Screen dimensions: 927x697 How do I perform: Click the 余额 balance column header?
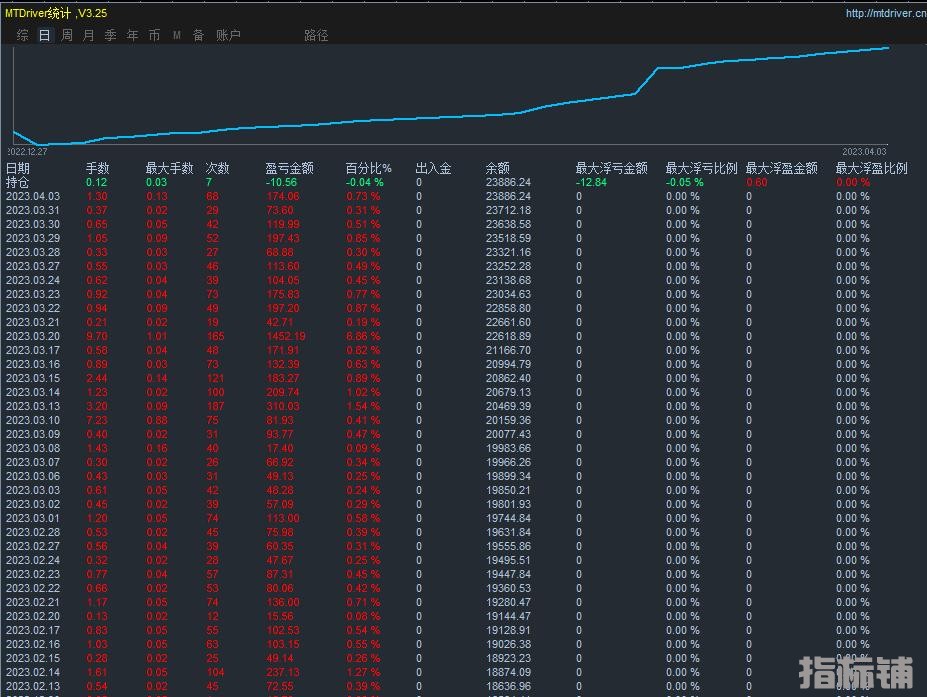coord(497,169)
